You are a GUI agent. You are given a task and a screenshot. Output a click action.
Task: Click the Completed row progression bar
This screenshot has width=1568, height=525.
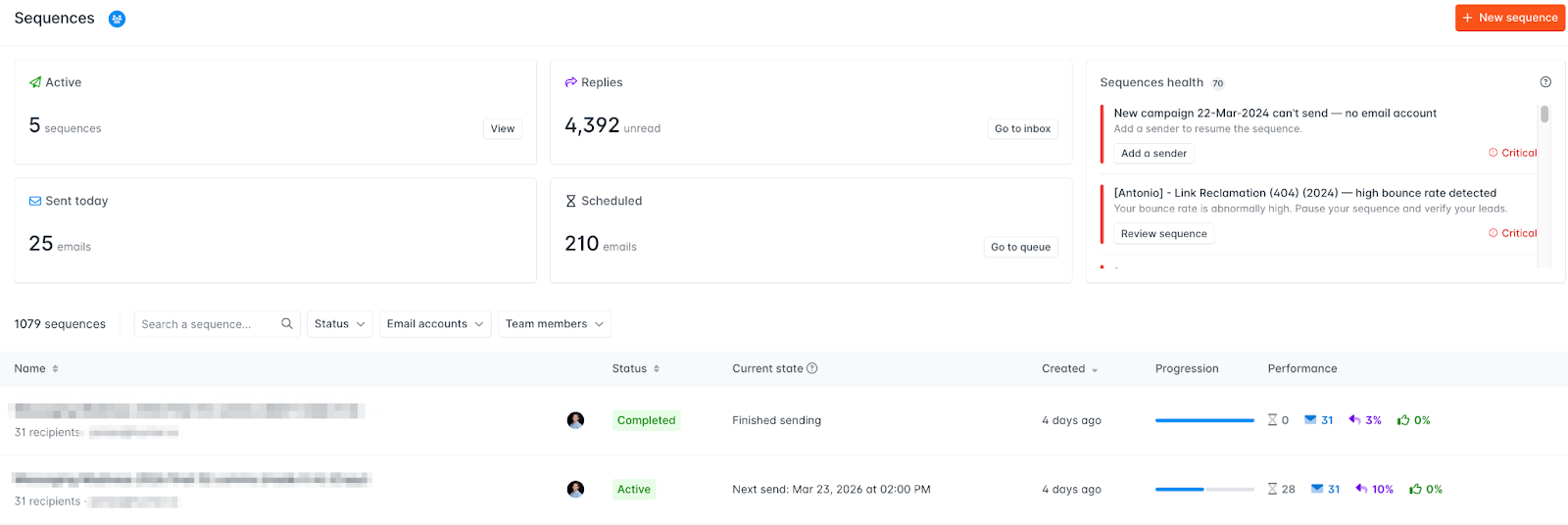pyautogui.click(x=1204, y=420)
